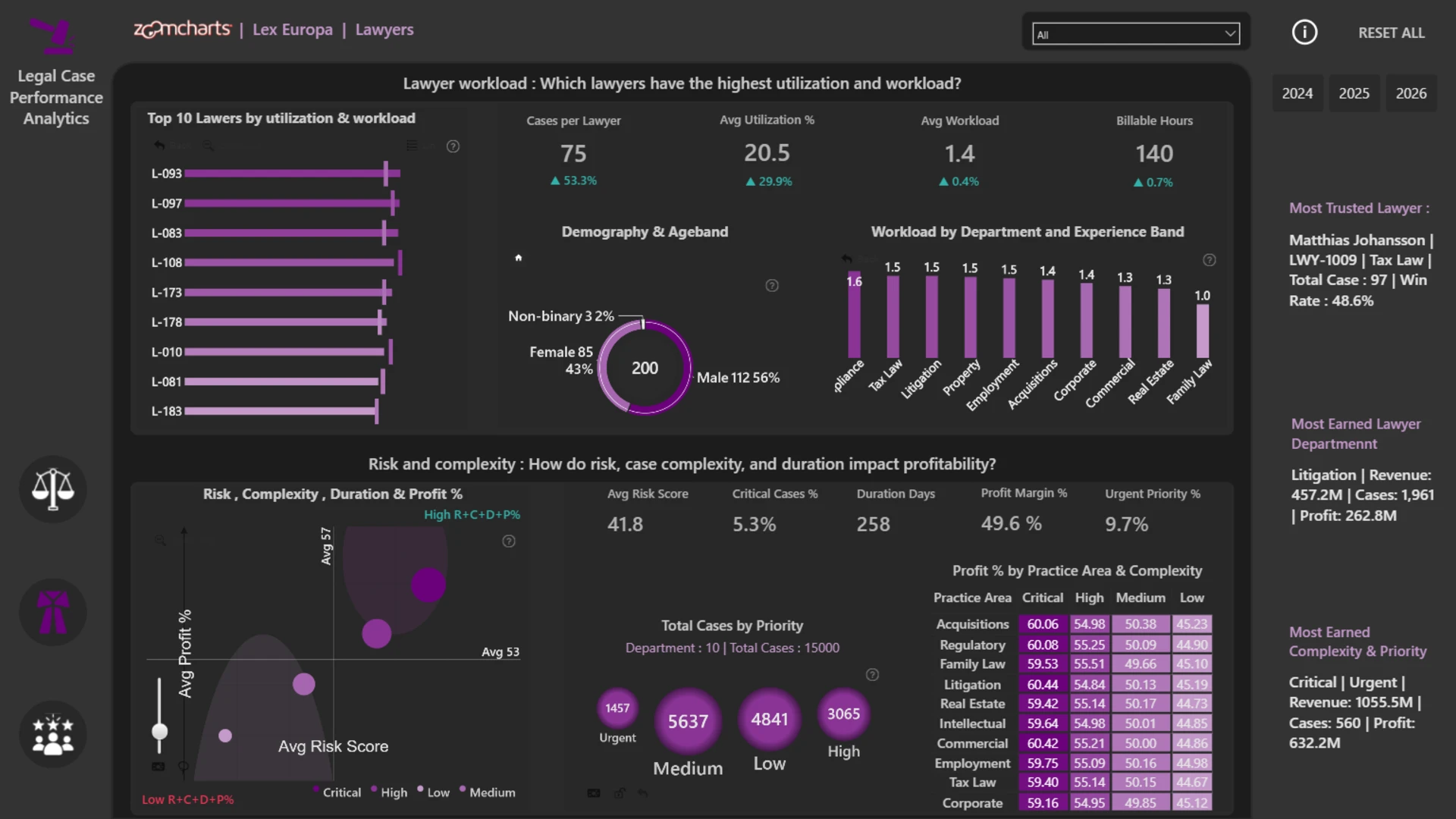Screen dimensions: 1456x819
Task: Toggle the High legend item in scatter chart
Action: point(389,792)
